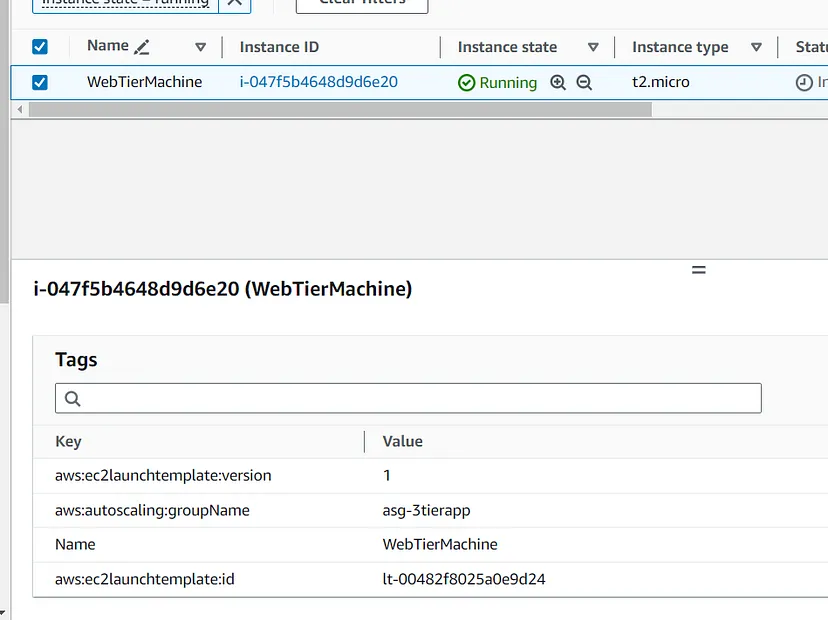Select the aws:ec2launchtemplate:id key
The height and width of the screenshot is (620, 828).
click(145, 579)
